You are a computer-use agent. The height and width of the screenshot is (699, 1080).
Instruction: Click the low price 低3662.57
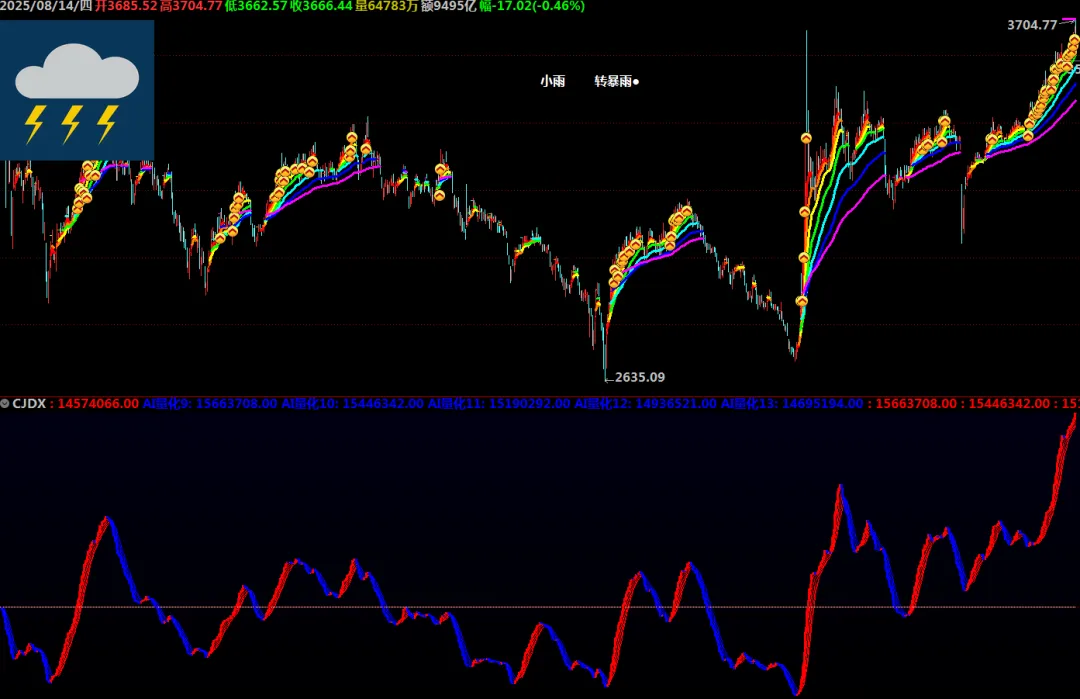click(256, 6)
